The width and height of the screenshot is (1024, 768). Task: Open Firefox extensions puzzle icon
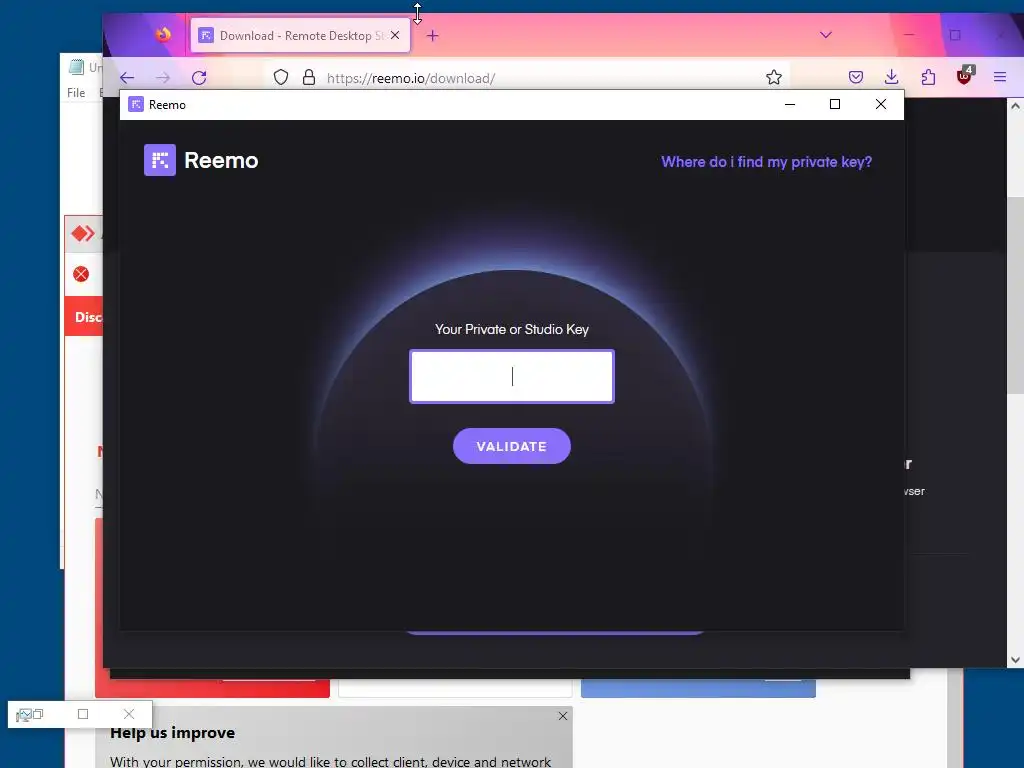(x=928, y=78)
